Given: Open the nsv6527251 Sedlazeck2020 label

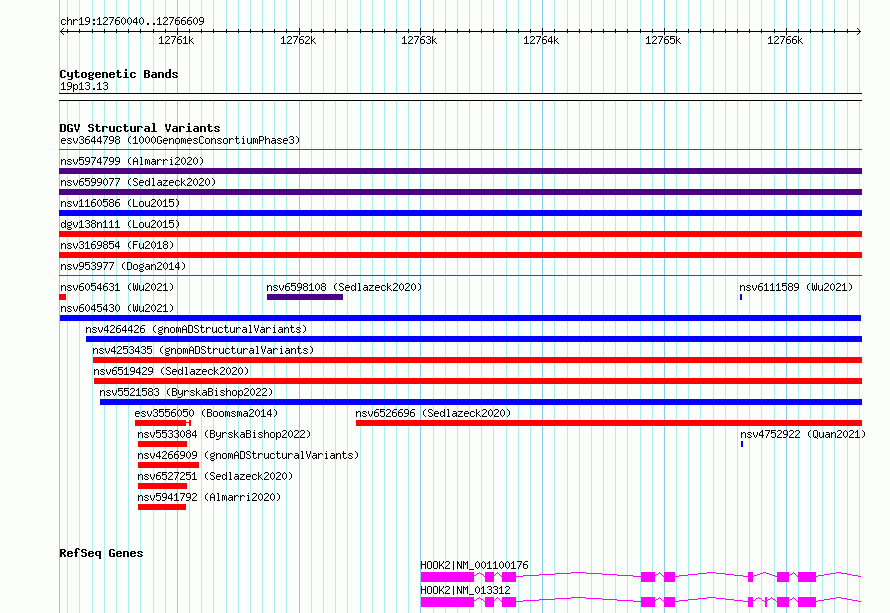Looking at the screenshot, I should coord(215,476).
